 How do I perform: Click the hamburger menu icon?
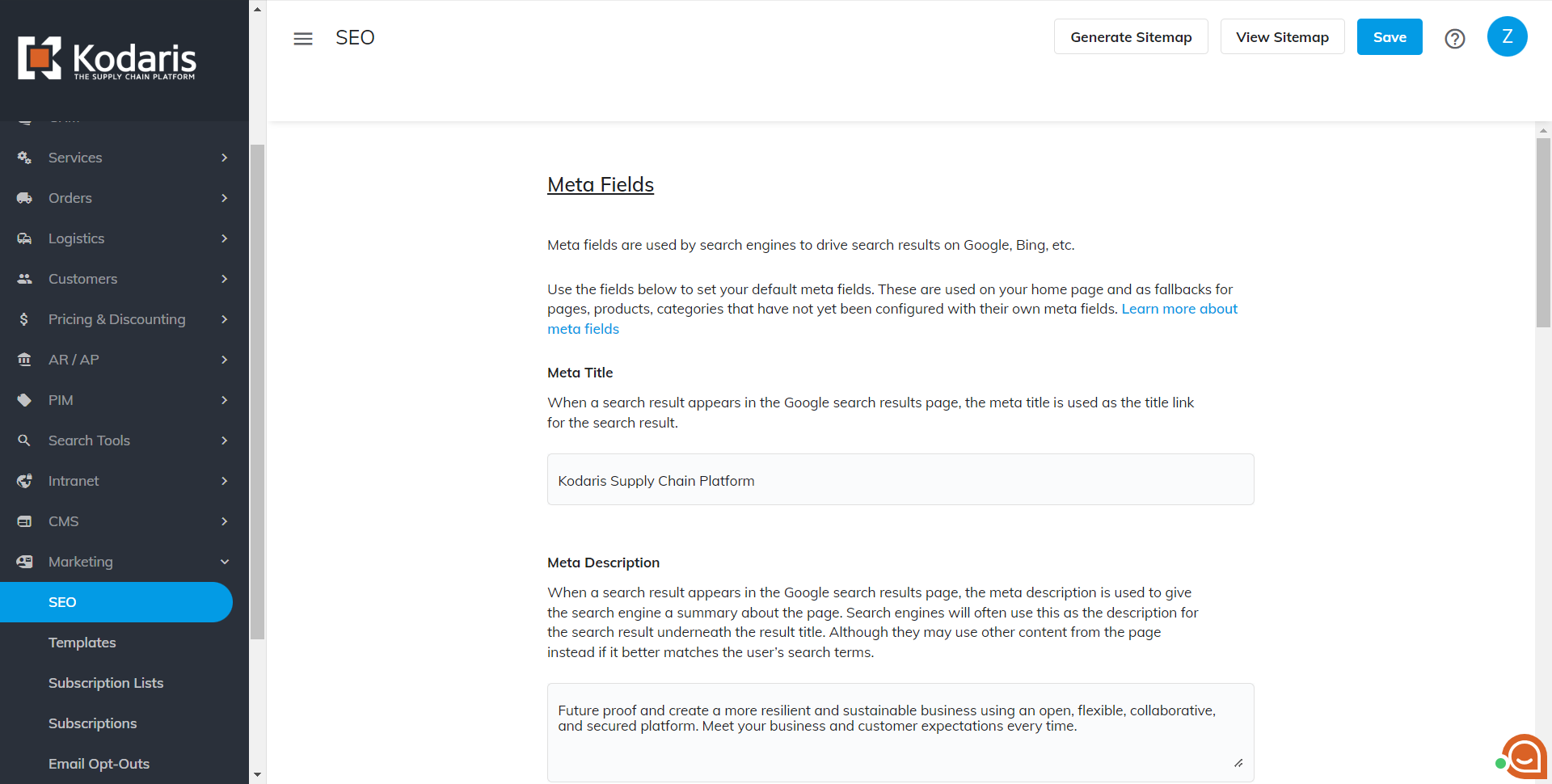pyautogui.click(x=303, y=38)
